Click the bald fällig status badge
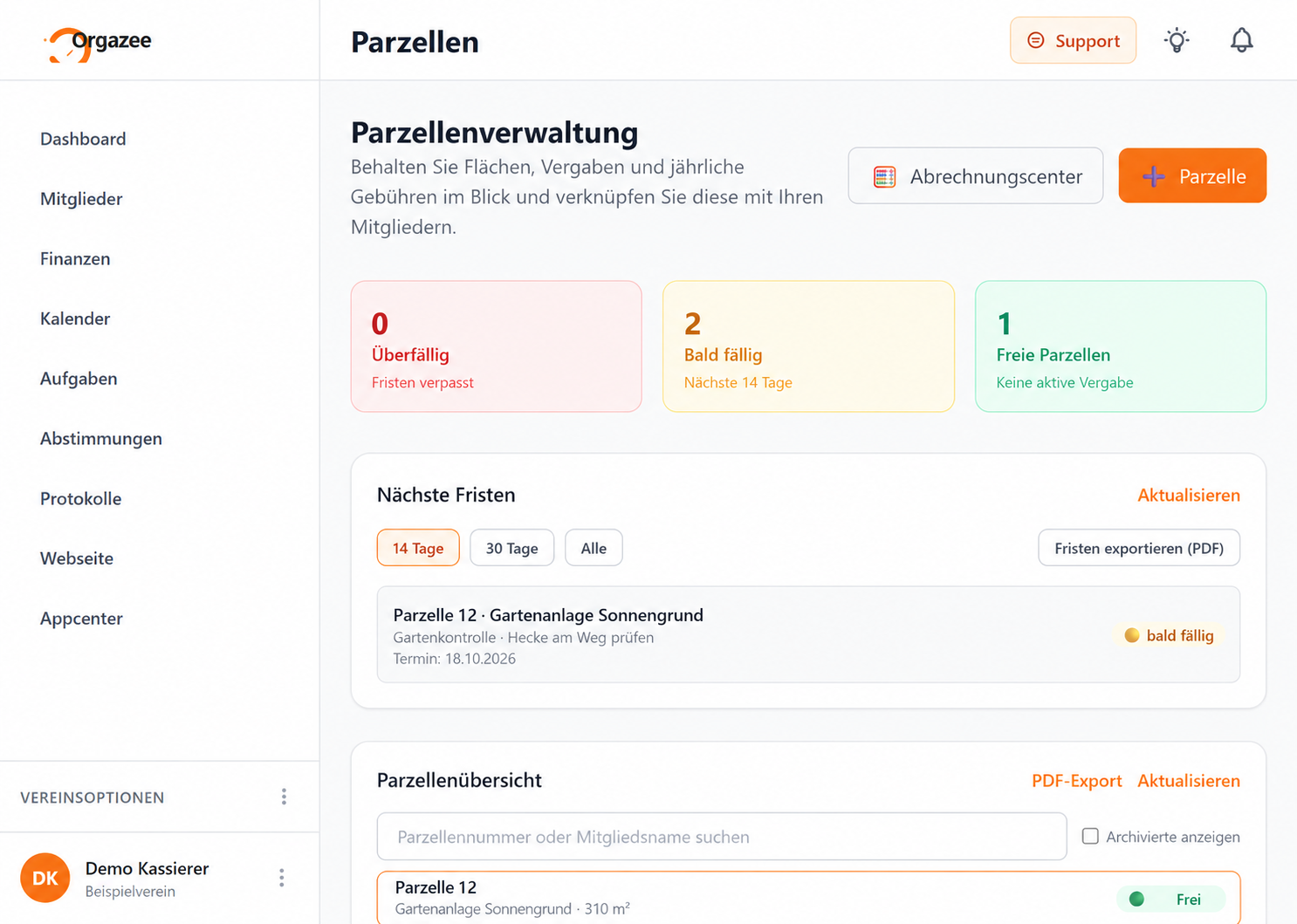The image size is (1297, 924). coord(1170,635)
